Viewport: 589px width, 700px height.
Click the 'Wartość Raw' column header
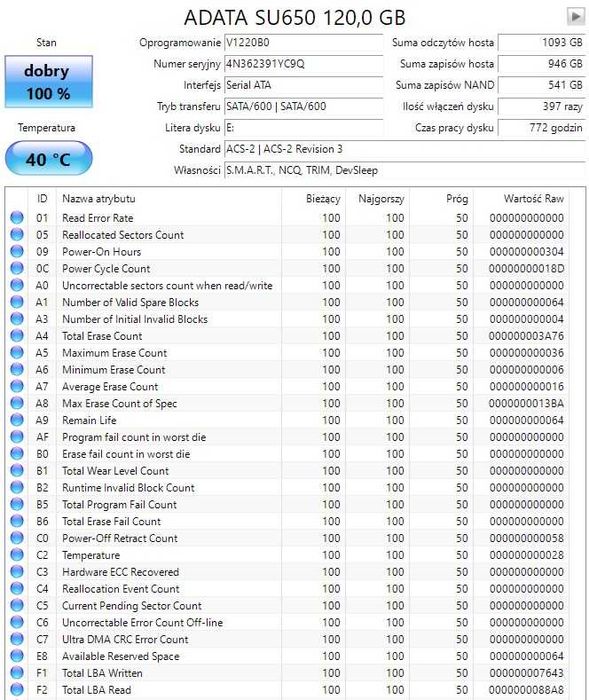click(x=522, y=199)
